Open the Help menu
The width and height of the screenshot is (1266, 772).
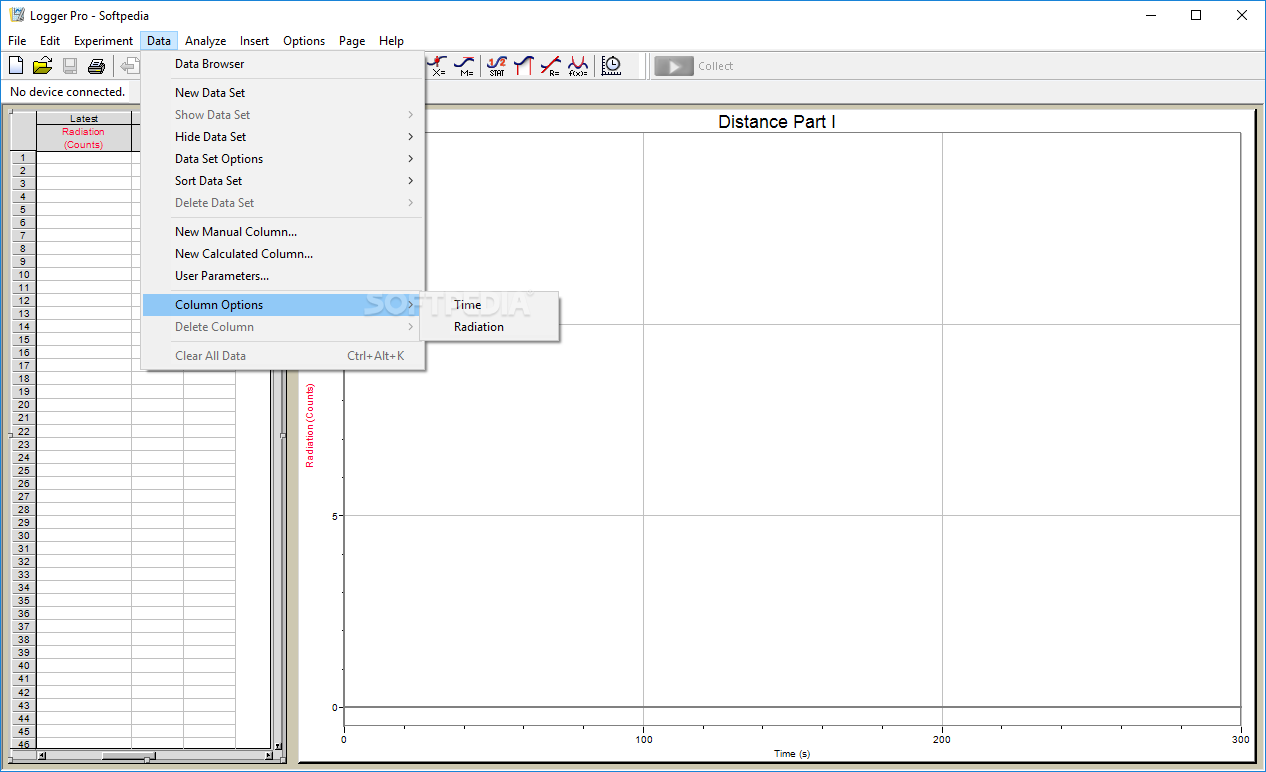[392, 41]
